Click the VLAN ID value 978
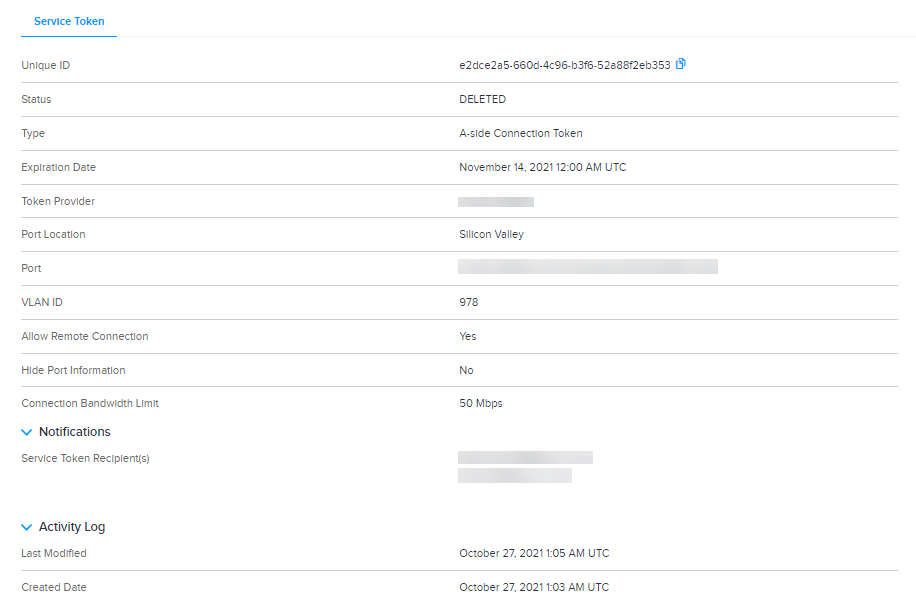Viewport: 916px width, 612px height. [x=469, y=302]
